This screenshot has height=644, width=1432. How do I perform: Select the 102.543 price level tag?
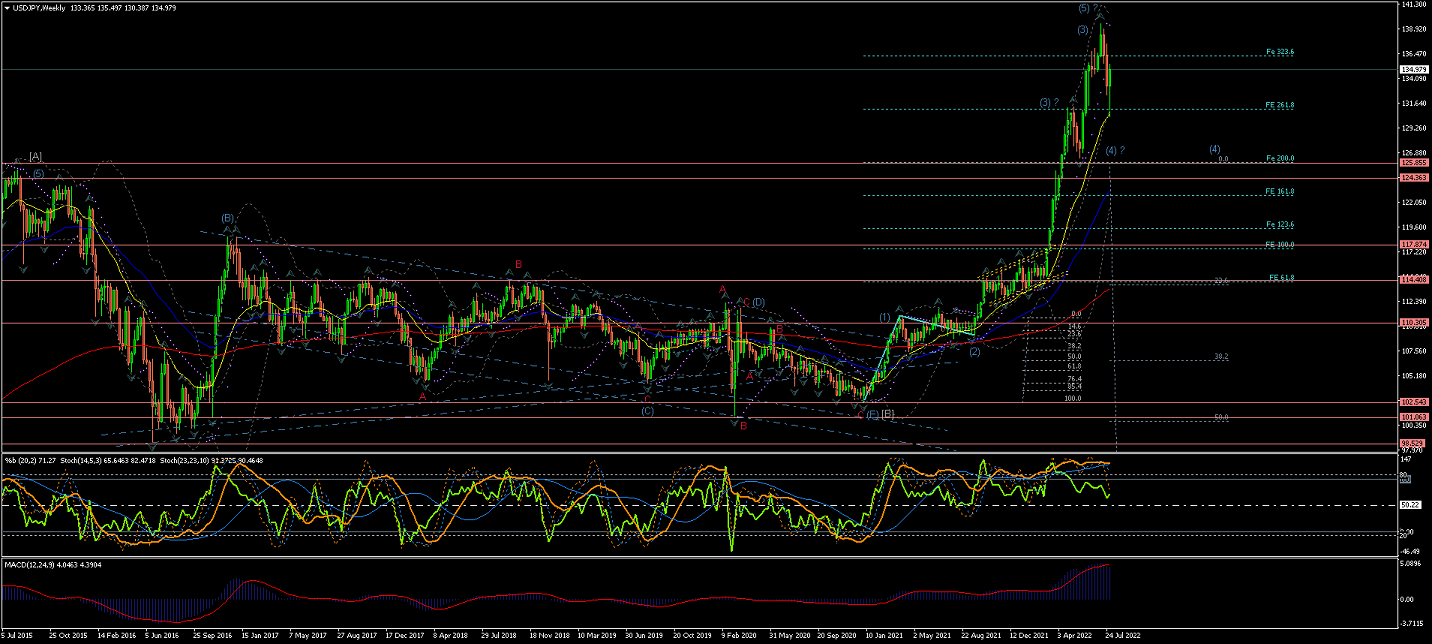tap(1412, 402)
